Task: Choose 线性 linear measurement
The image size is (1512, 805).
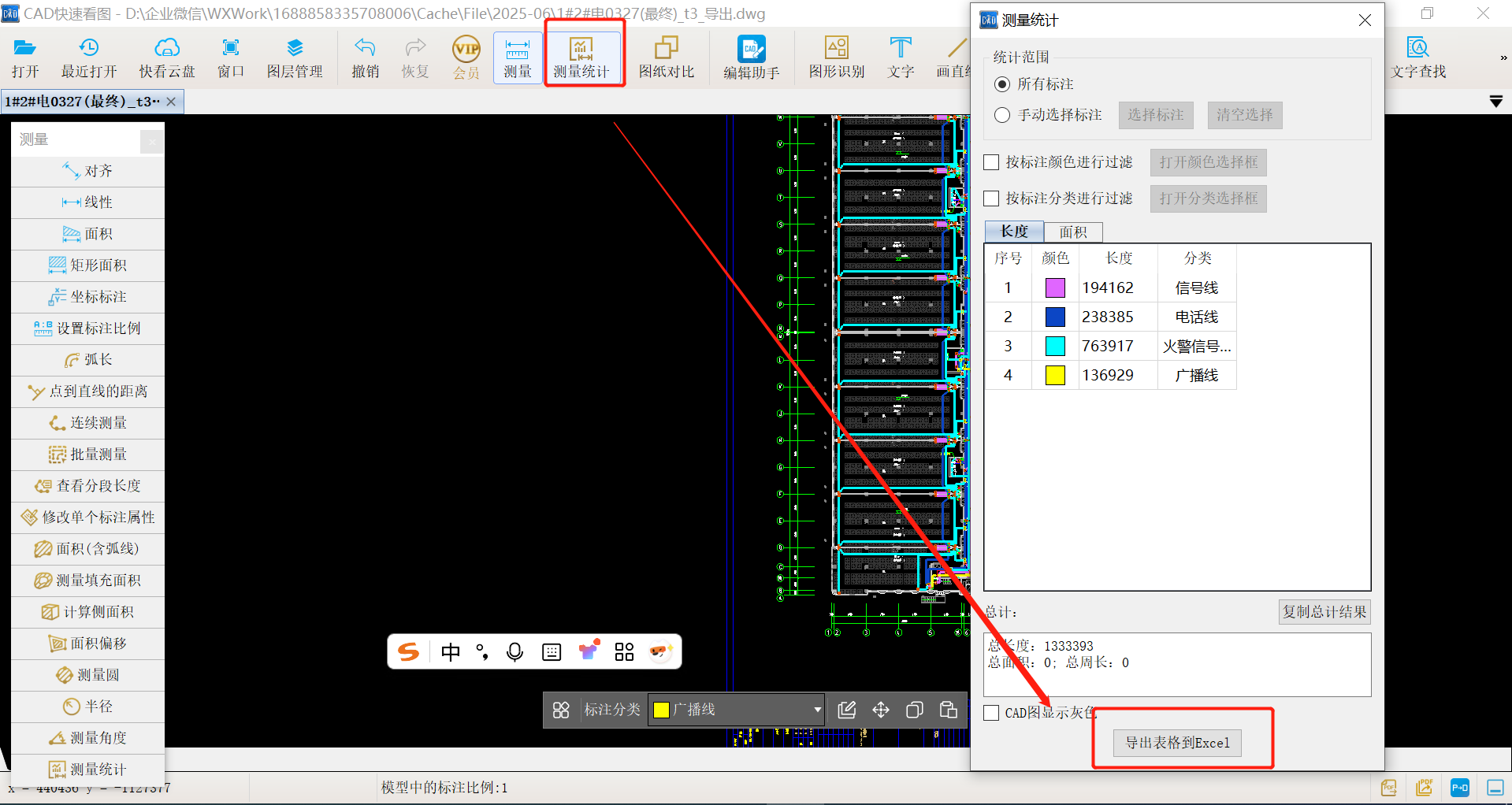Action: [87, 202]
